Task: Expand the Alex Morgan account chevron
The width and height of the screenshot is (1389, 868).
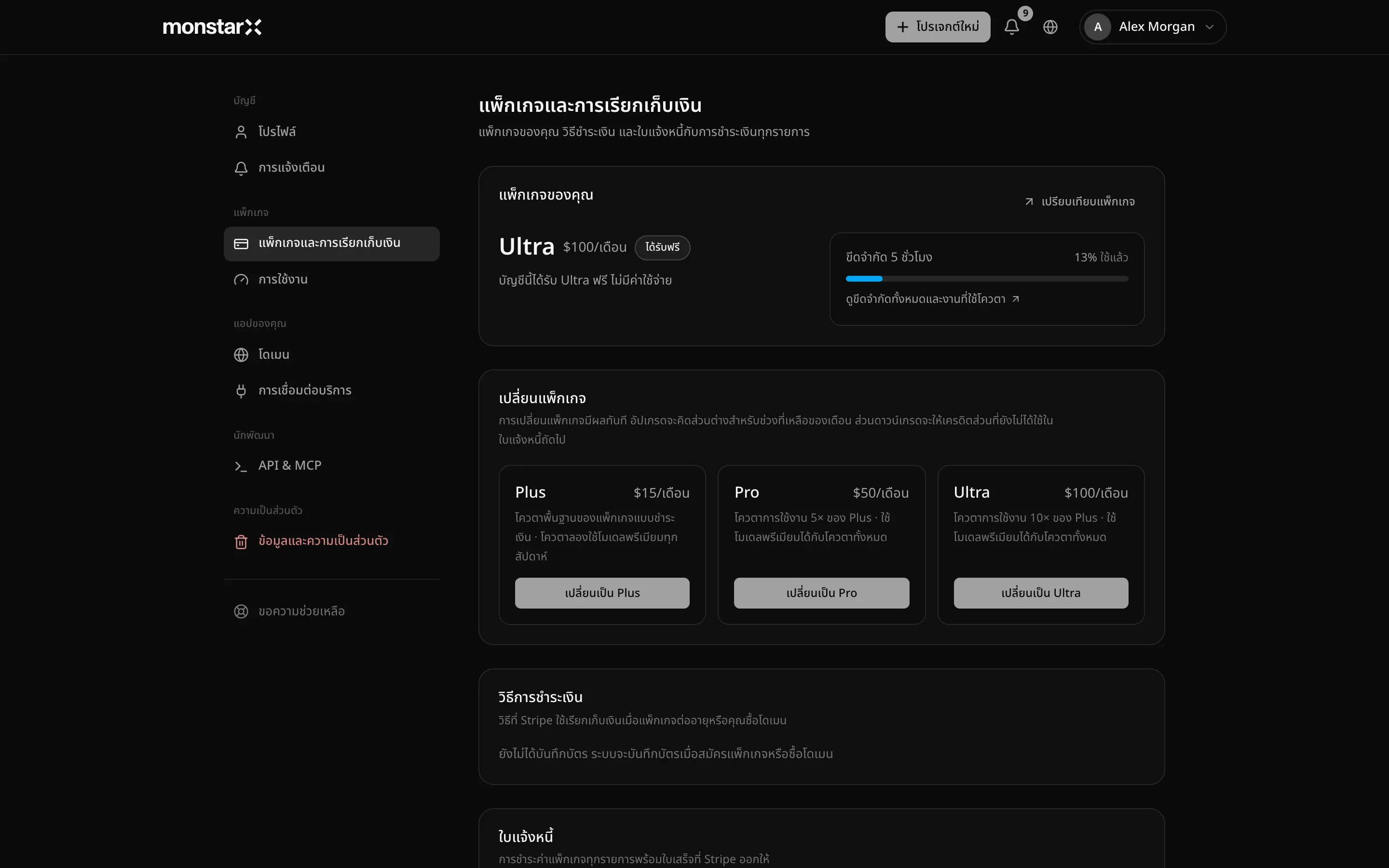Action: (1210, 27)
